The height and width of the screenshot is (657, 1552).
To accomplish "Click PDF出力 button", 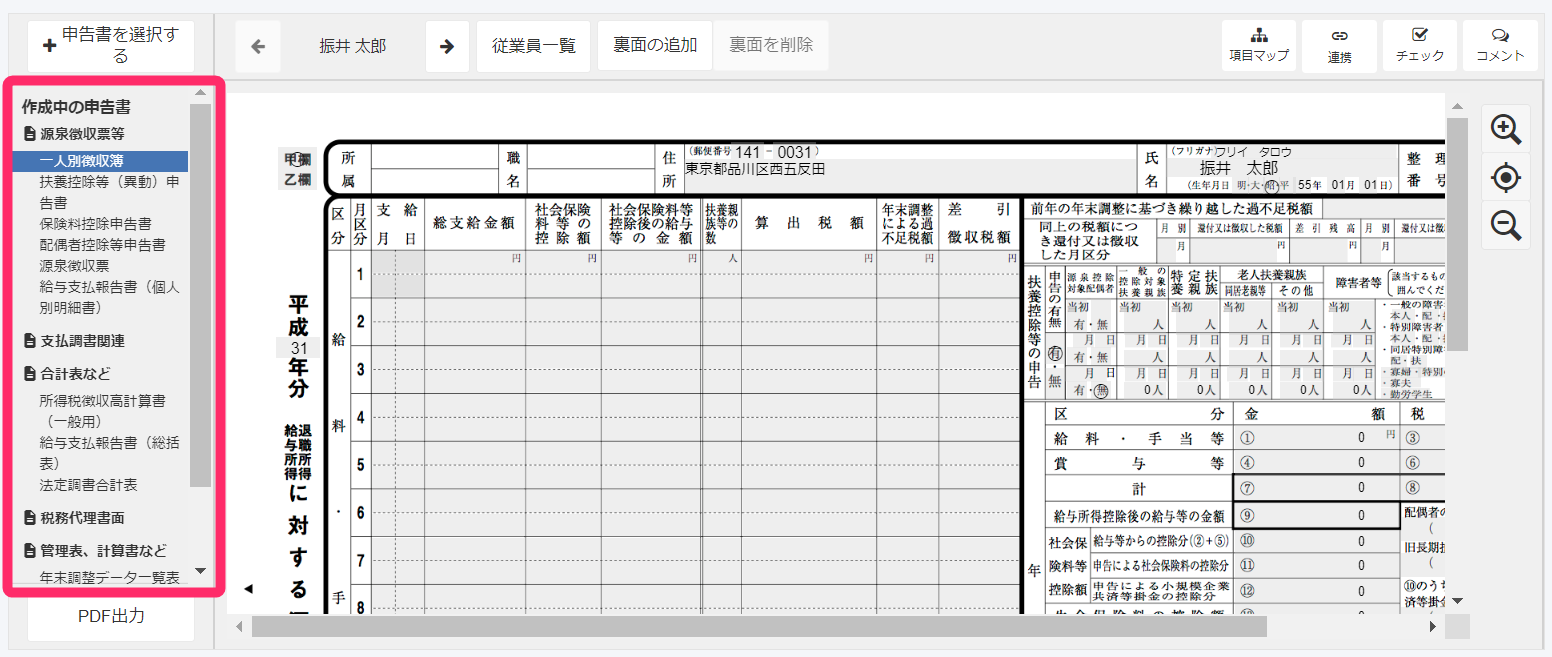I will (x=111, y=616).
